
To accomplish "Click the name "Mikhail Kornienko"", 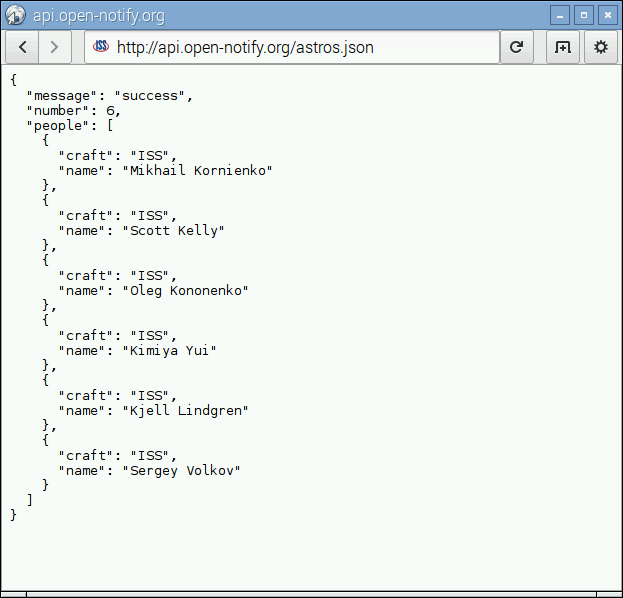I will pyautogui.click(x=197, y=170).
